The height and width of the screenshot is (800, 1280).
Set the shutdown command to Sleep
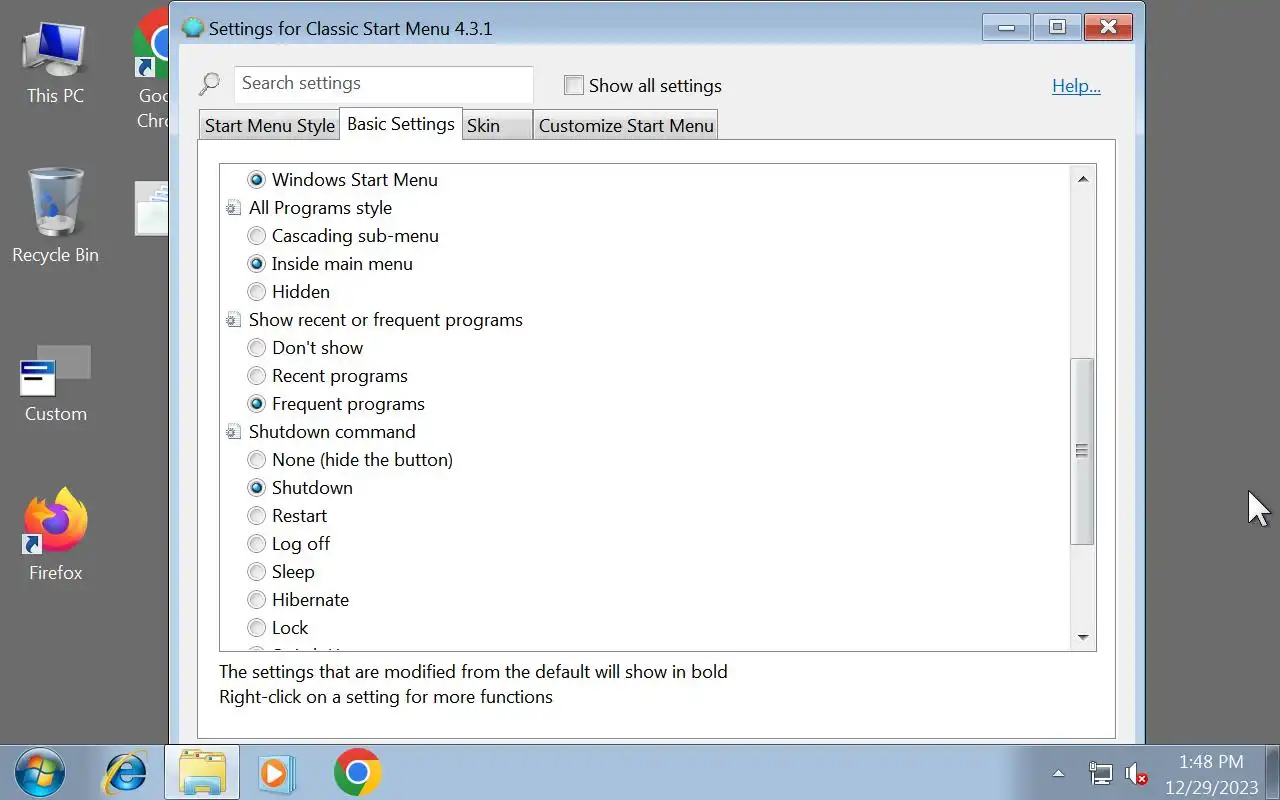click(257, 572)
